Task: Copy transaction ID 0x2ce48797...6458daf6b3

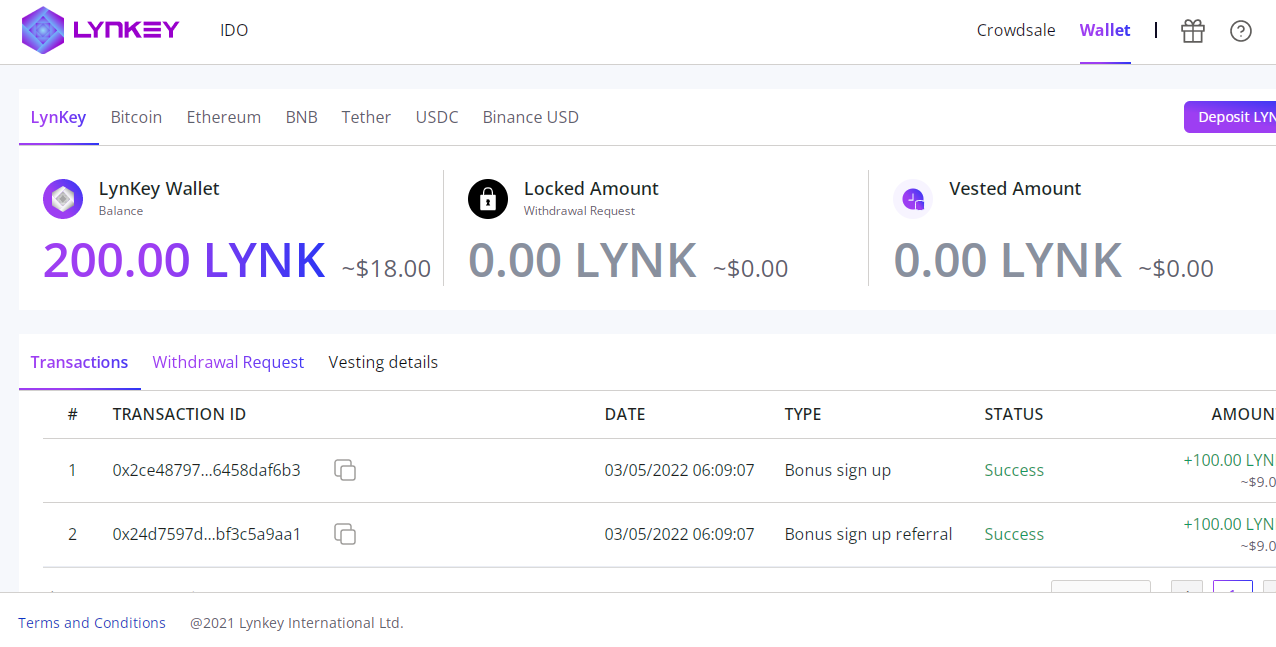Action: 345,470
